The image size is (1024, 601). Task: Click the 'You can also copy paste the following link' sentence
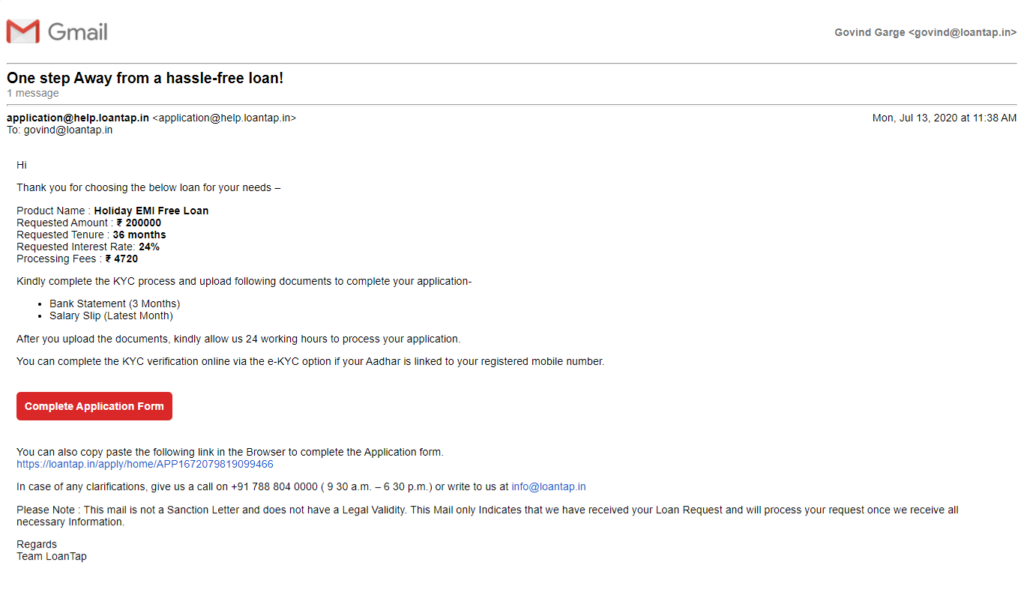point(230,452)
